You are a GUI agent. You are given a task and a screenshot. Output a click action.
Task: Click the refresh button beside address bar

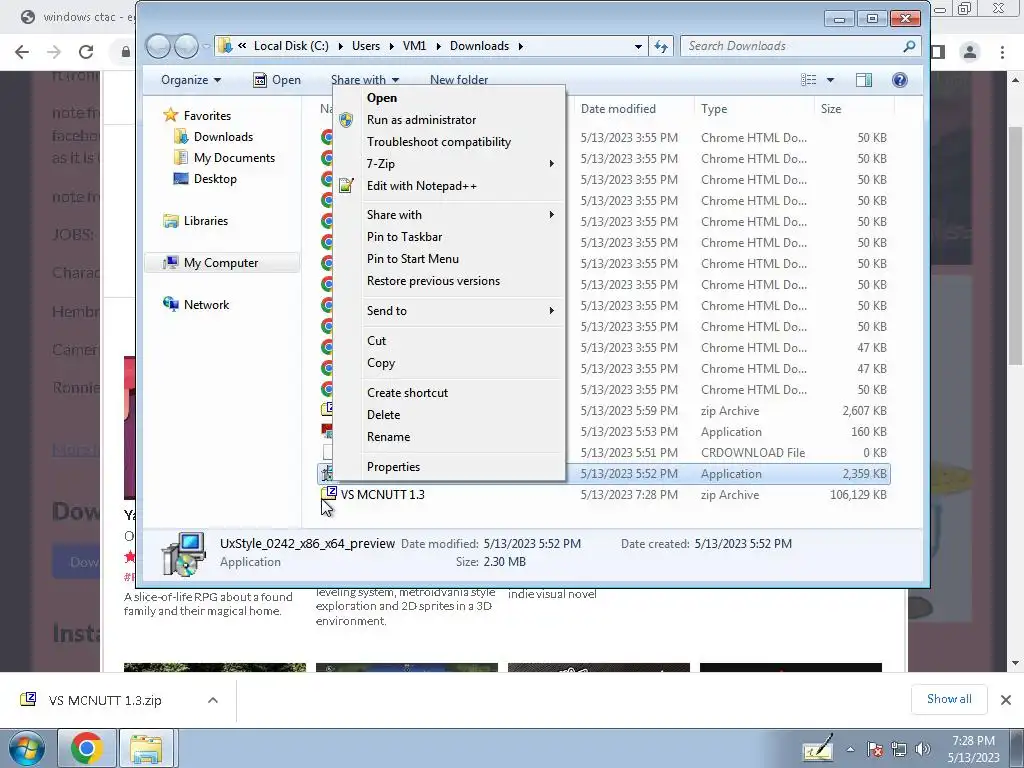(661, 46)
